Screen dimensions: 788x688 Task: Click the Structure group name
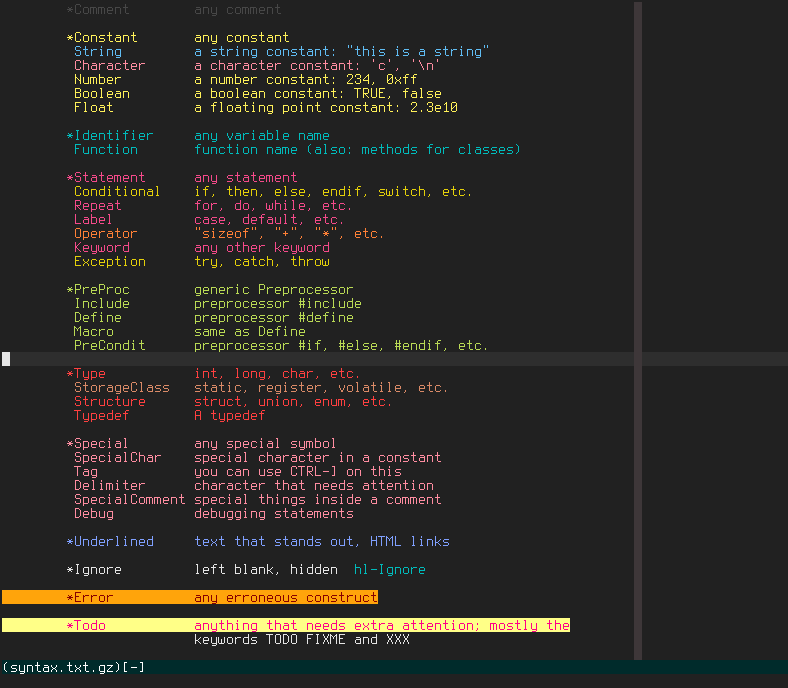(110, 402)
